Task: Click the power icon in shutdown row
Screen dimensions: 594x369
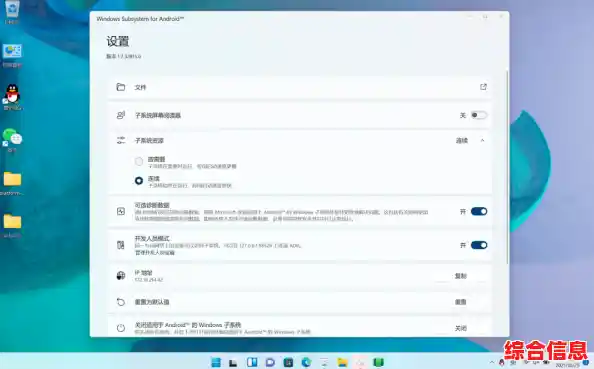Action: [121, 328]
